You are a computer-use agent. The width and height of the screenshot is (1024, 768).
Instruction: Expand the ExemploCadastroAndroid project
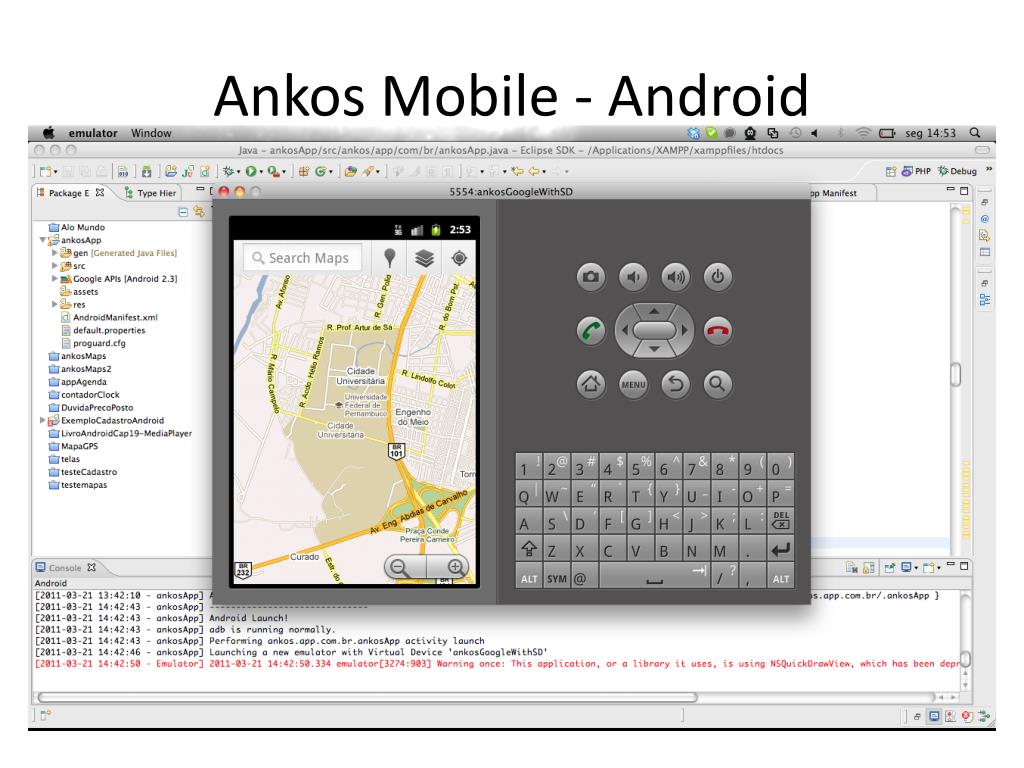42,421
